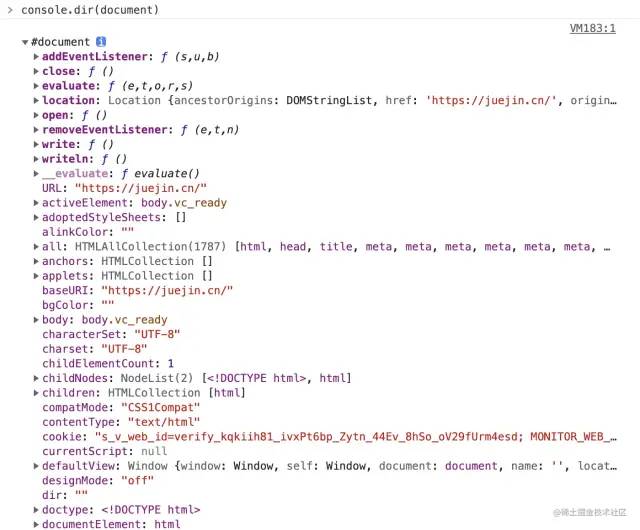This screenshot has width=640, height=530.
Task: Expand the write function entry
Action: tap(36, 144)
